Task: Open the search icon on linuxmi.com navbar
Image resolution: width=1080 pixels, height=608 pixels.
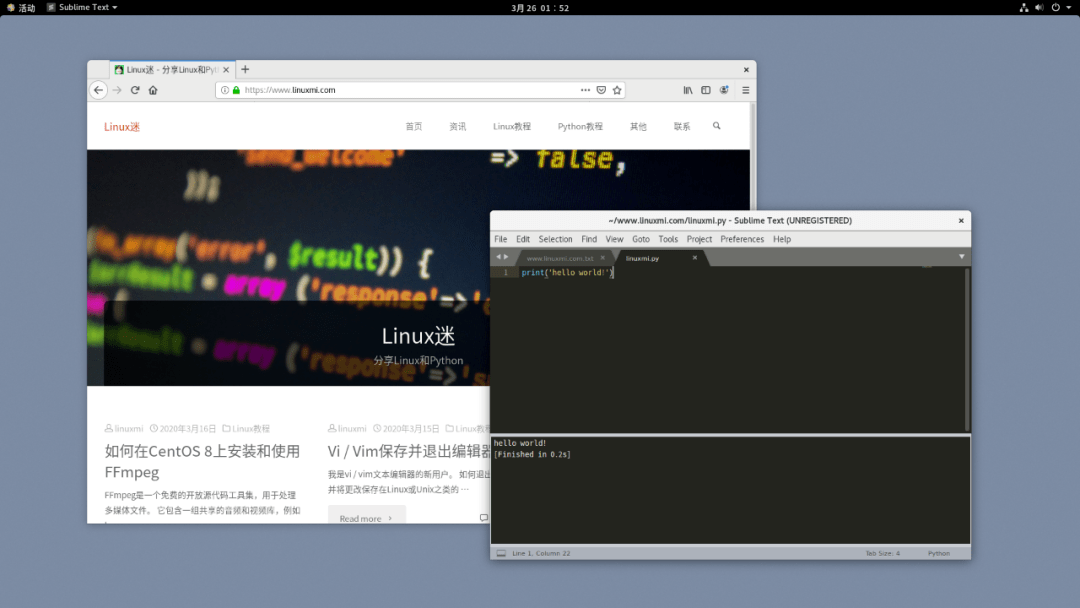Action: 716,126
